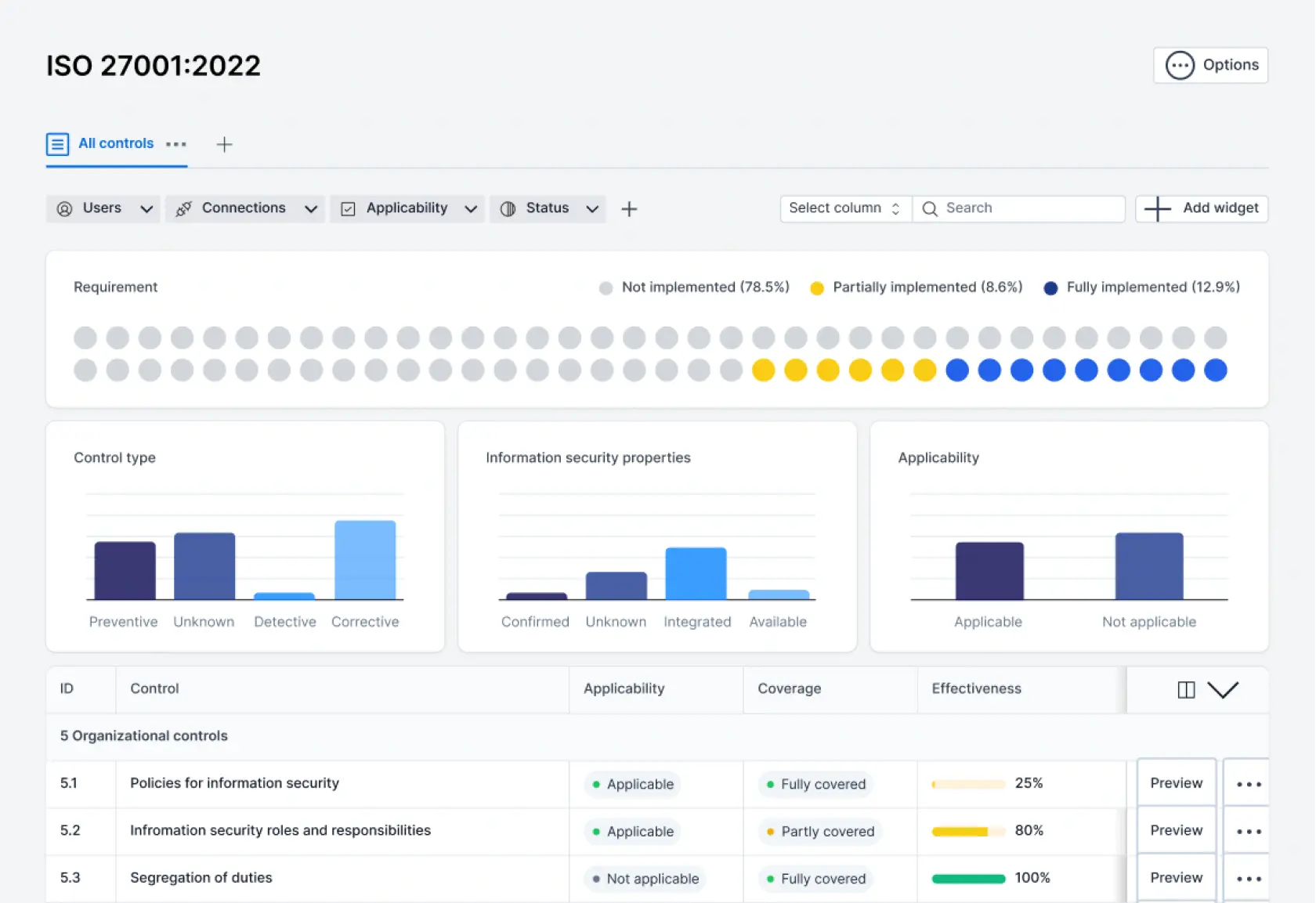
Task: Click Fully covered badge in row 5.3
Action: pos(816,879)
